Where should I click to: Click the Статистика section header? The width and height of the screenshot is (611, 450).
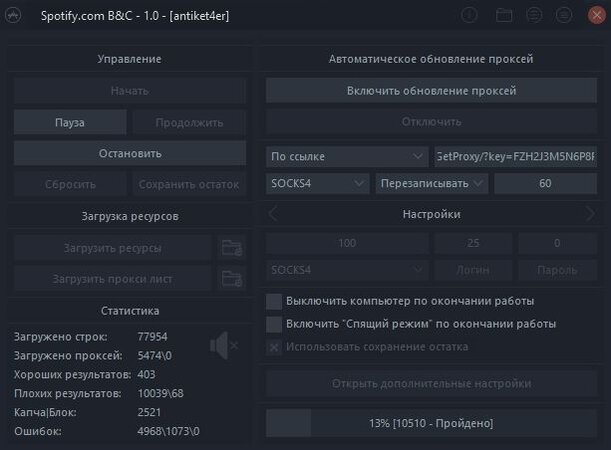coord(130,311)
